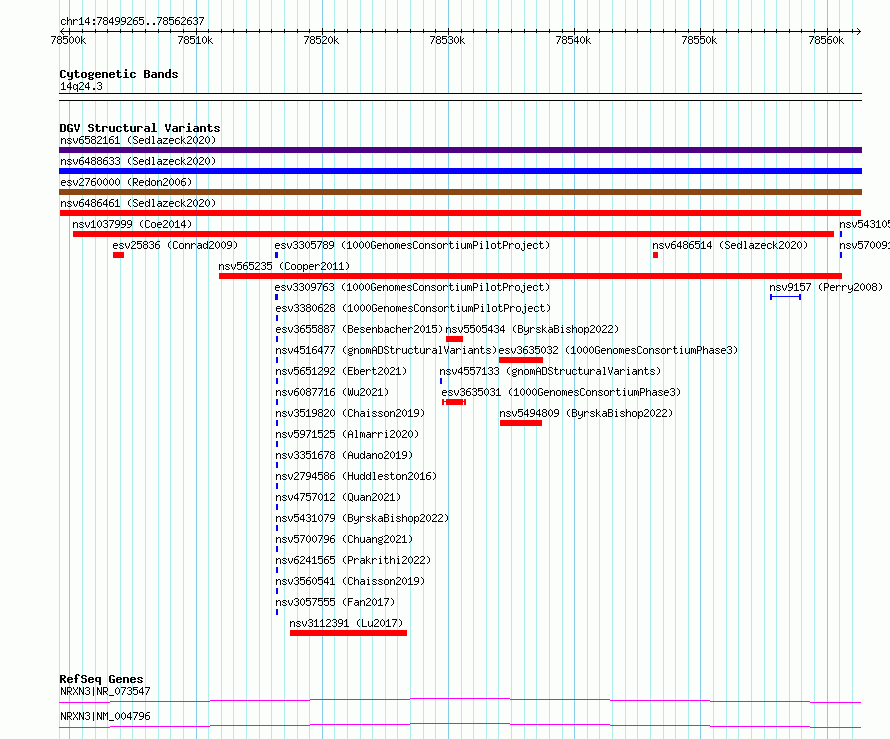890x739 pixels.
Task: Open the nsv3560541 (Chaisson2019) label
Action: [350, 581]
